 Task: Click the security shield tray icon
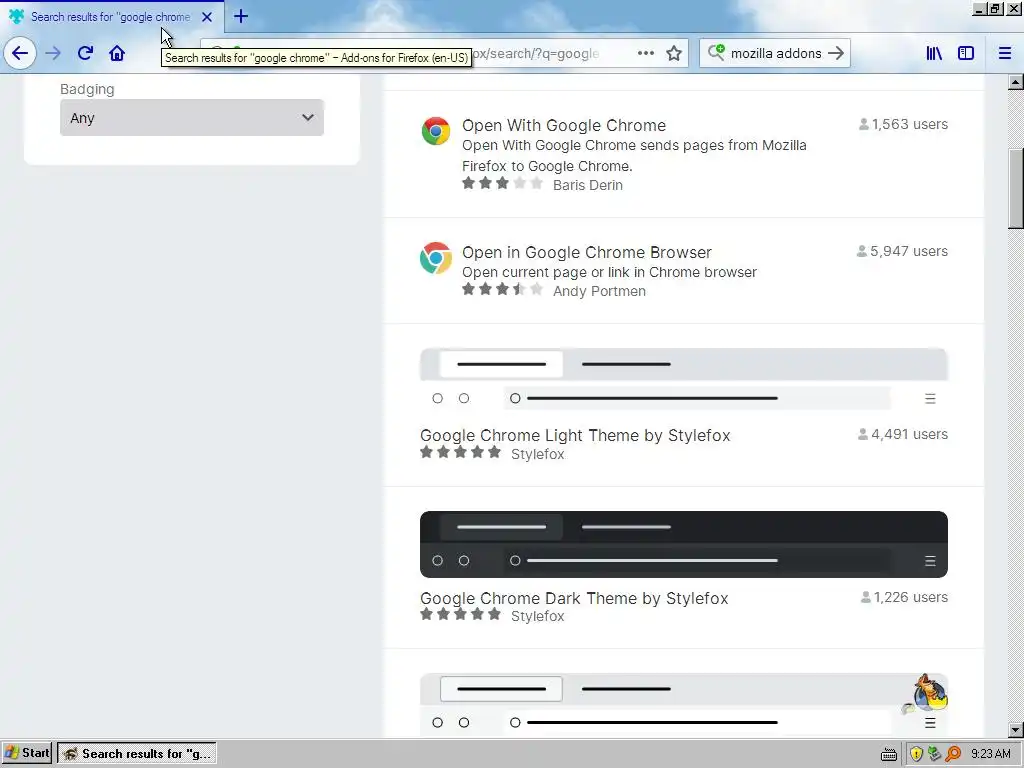point(916,754)
